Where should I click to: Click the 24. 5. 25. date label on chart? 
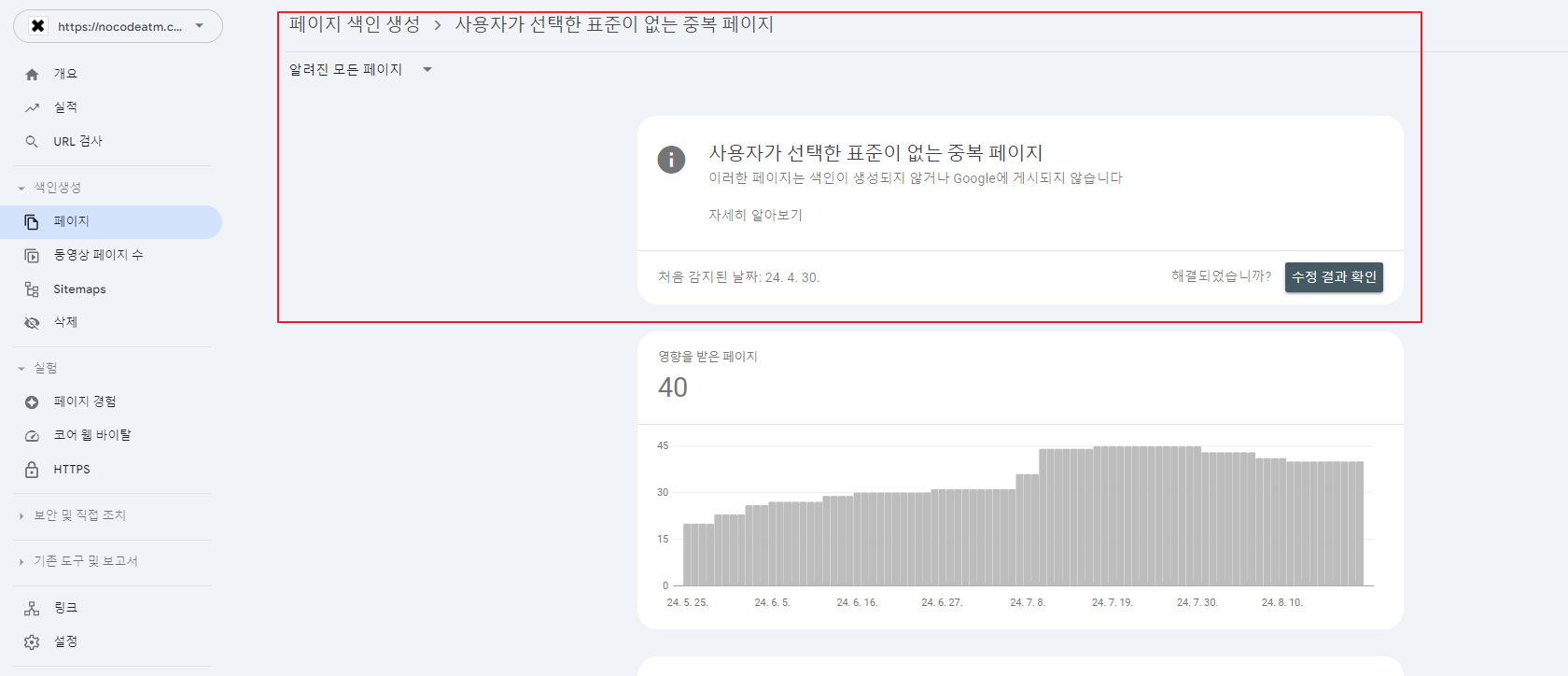click(687, 603)
